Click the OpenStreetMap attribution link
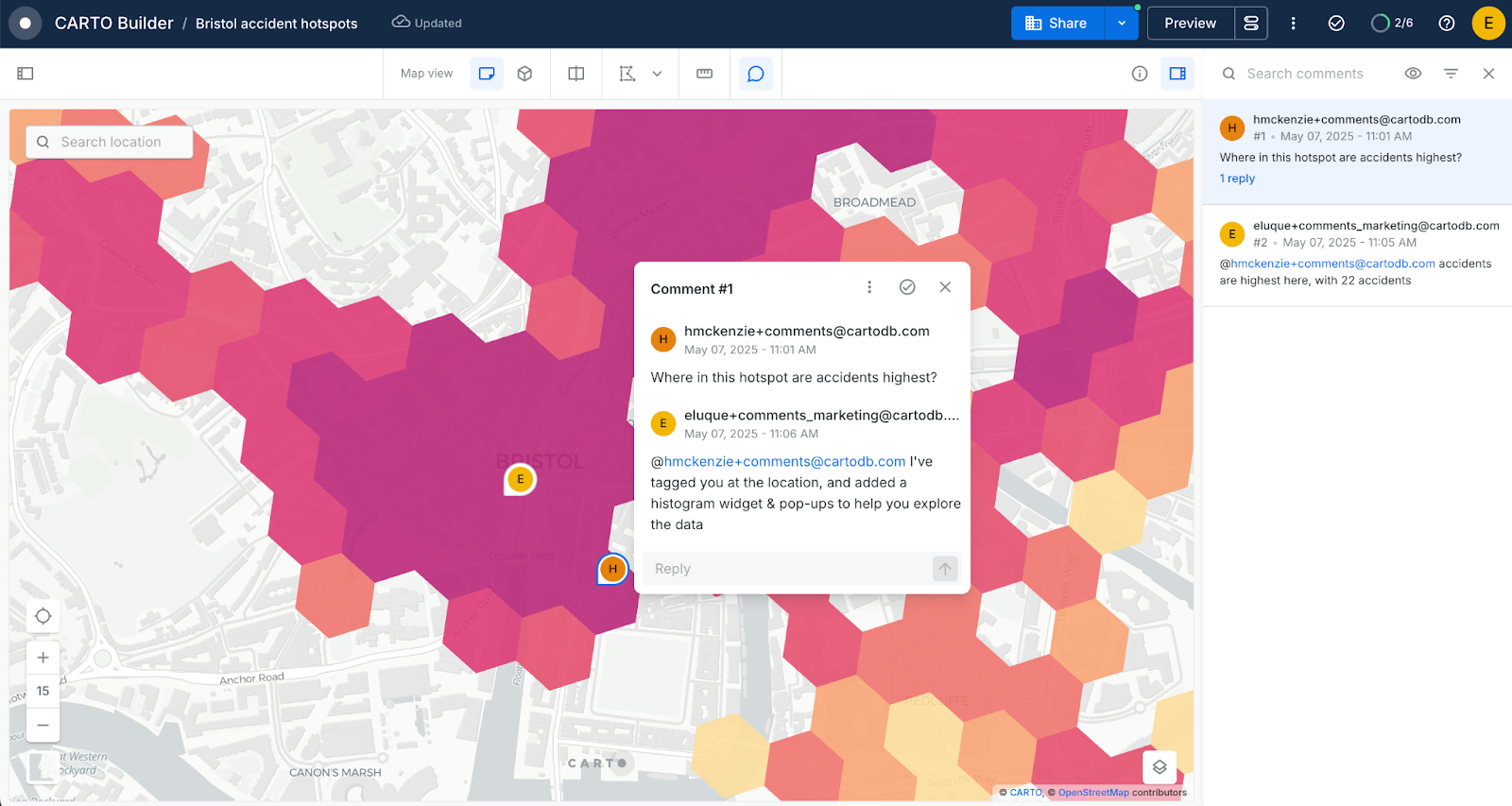Viewport: 1512px width, 806px height. point(1093,793)
